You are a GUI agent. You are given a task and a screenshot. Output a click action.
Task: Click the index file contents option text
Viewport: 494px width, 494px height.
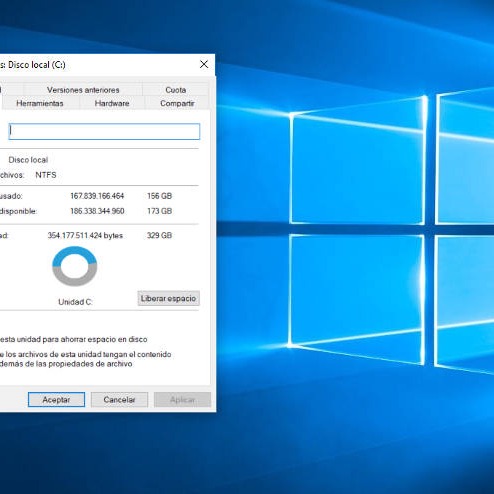[x=85, y=359]
